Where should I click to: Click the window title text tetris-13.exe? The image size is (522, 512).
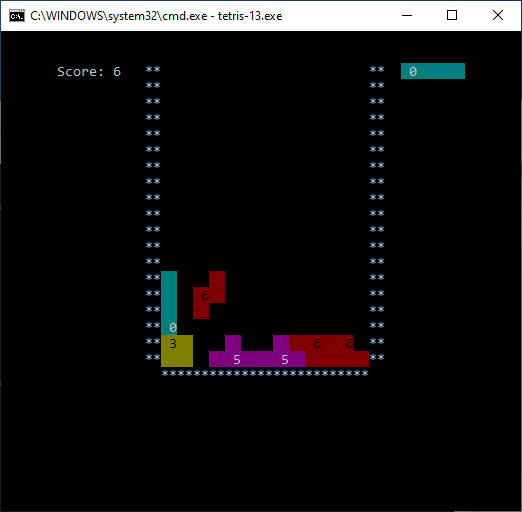coord(250,16)
